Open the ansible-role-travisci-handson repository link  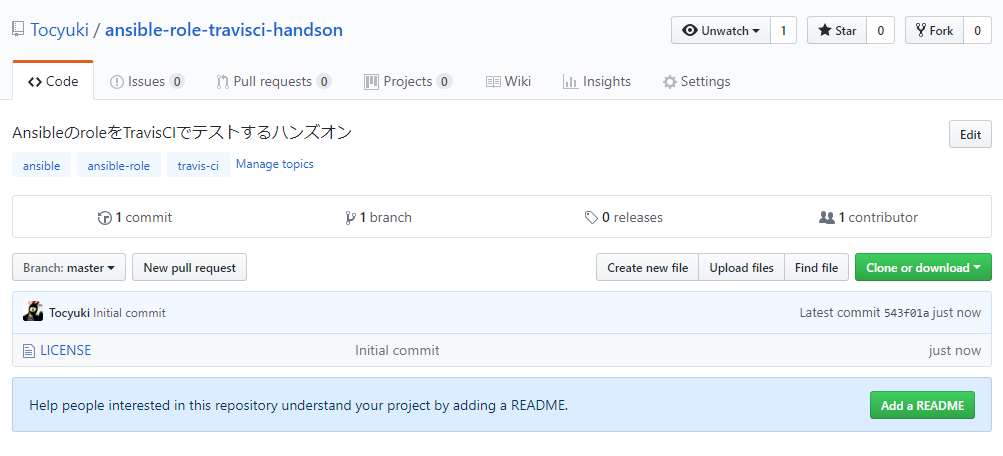pos(224,30)
